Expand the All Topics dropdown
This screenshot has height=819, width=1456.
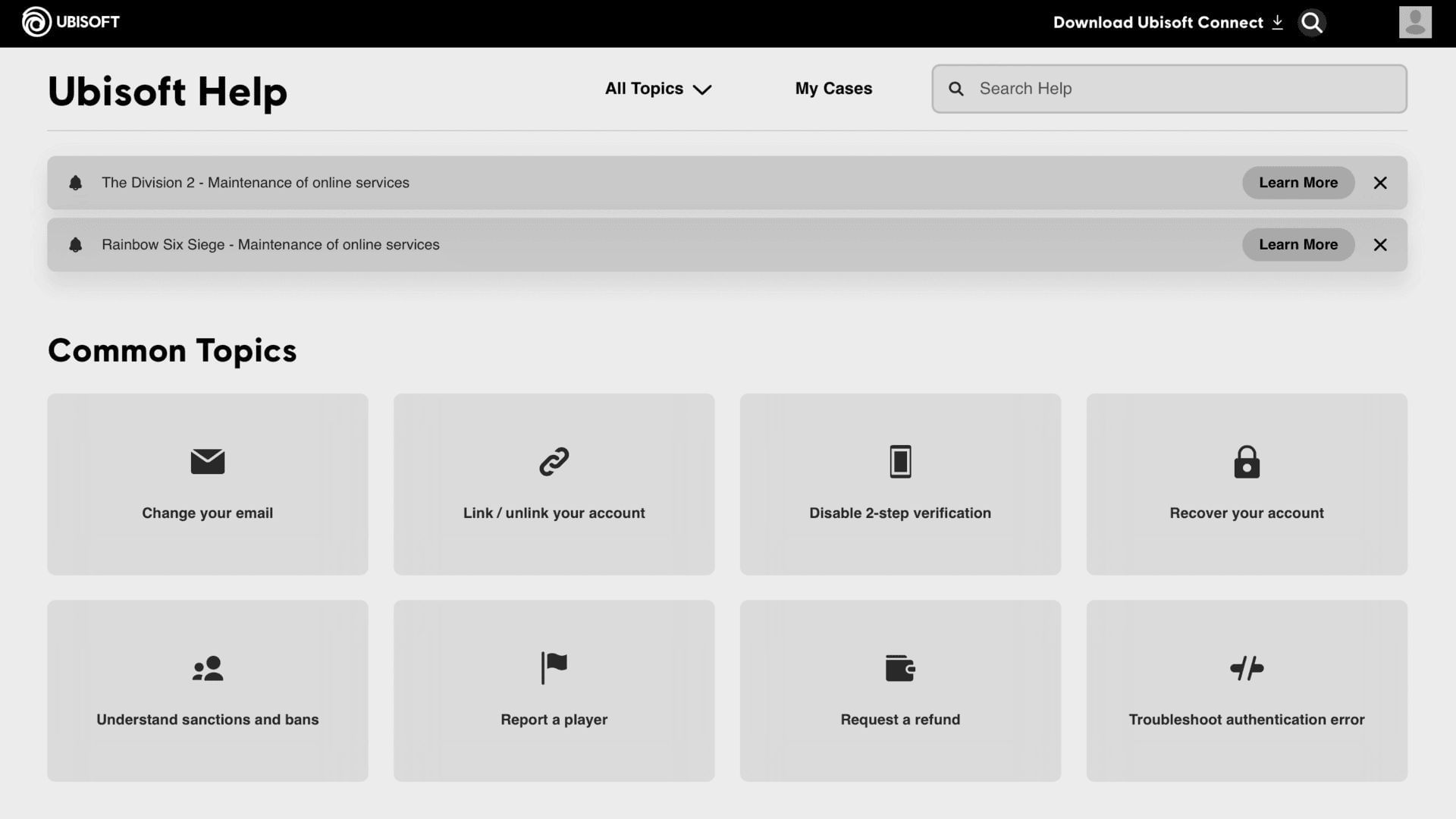point(657,89)
